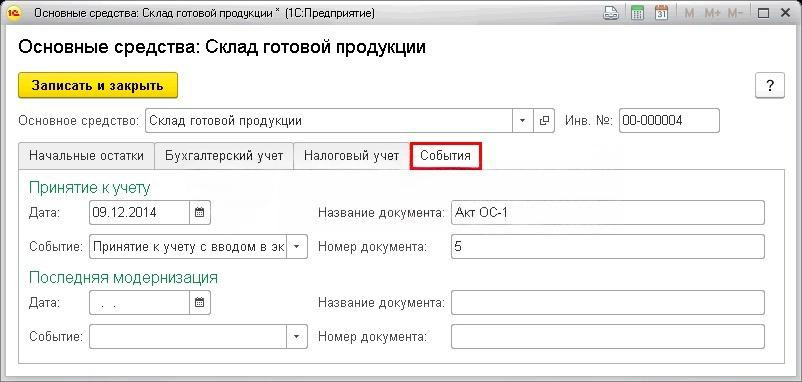The image size is (802, 382).
Task: Click Принятие к учету date field
Action: [139, 212]
